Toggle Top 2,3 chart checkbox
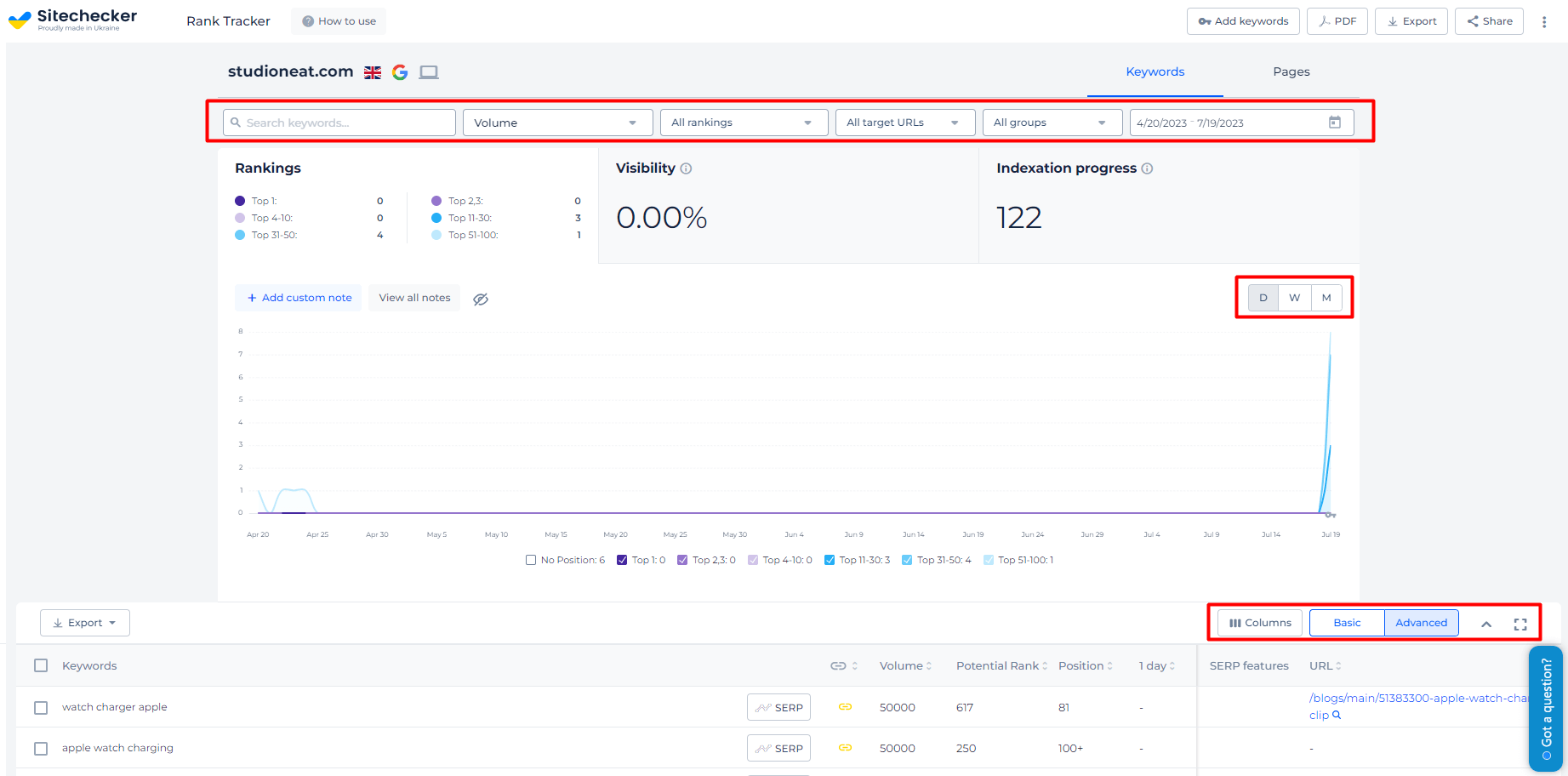 682,560
